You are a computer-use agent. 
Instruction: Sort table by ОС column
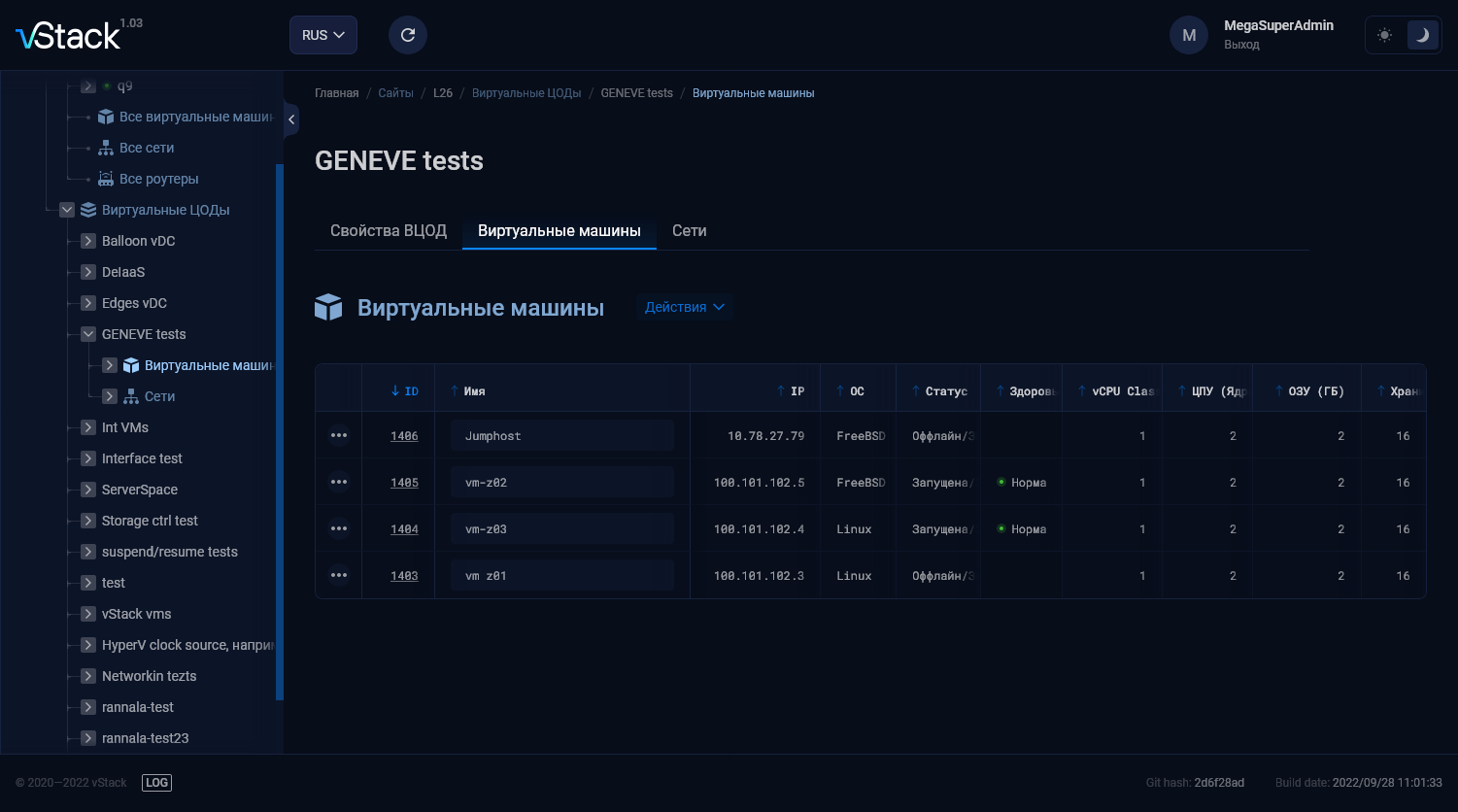click(x=850, y=391)
